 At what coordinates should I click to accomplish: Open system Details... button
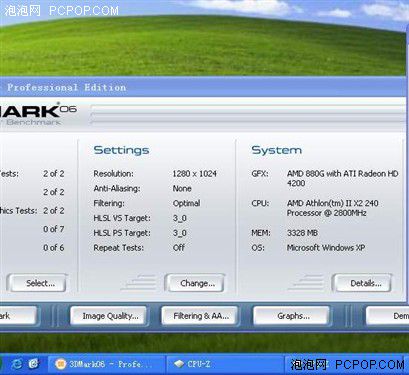click(x=363, y=283)
